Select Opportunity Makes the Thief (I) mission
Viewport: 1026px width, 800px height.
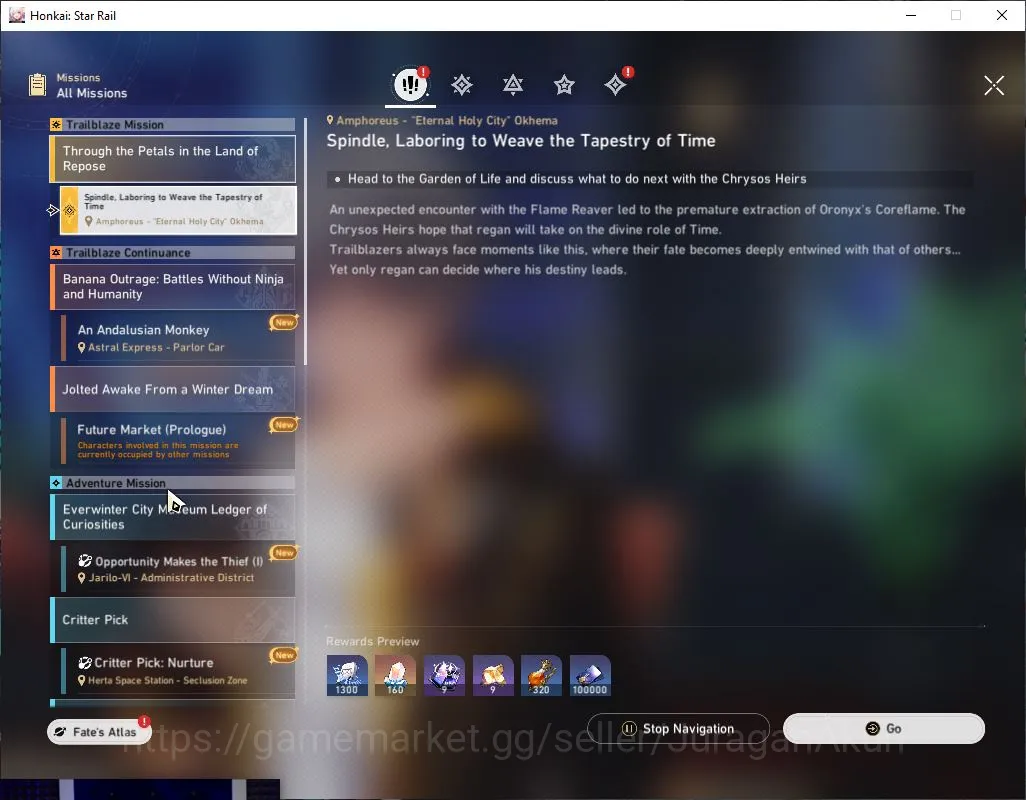pos(178,569)
